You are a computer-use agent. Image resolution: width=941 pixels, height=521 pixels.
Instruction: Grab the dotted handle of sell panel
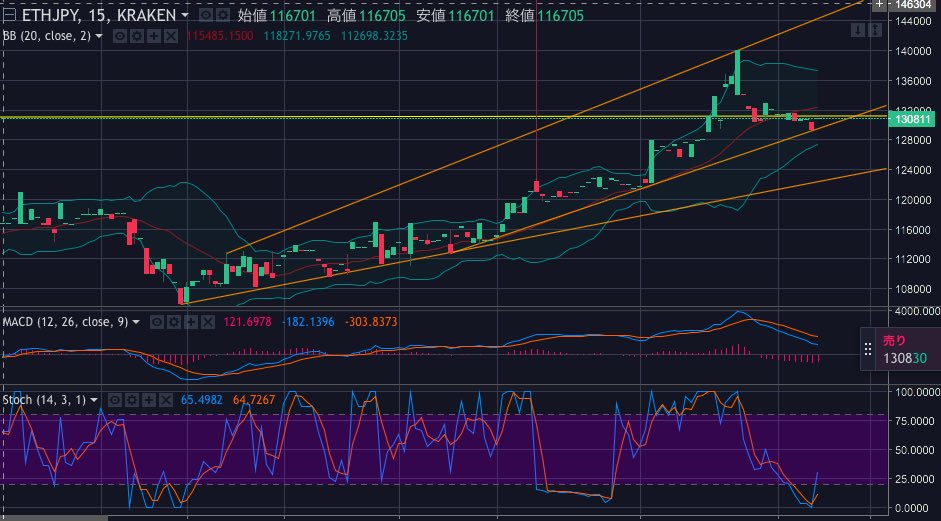(x=868, y=349)
